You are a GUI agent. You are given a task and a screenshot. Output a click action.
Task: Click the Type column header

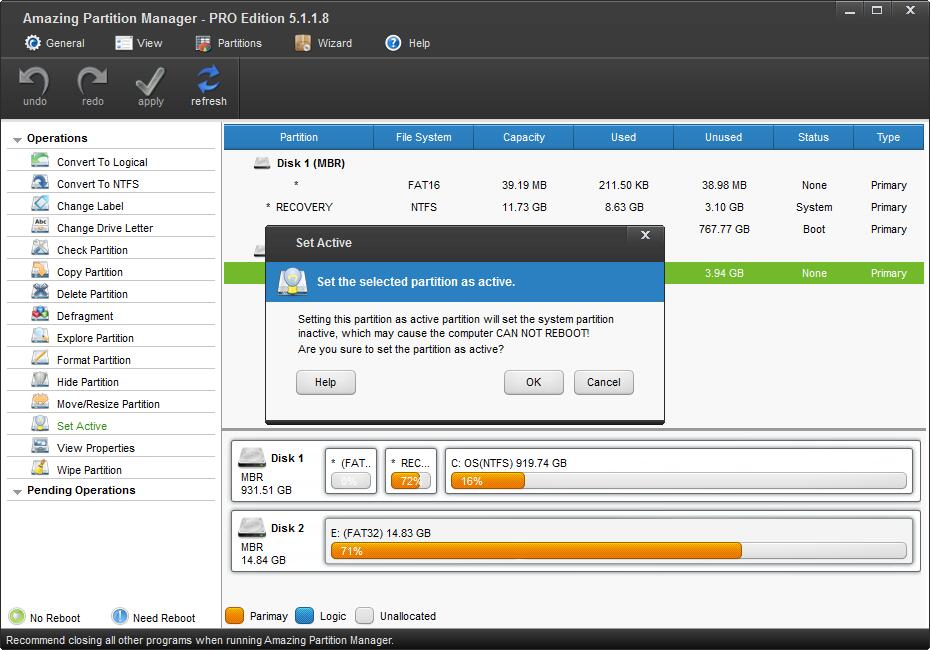[888, 137]
